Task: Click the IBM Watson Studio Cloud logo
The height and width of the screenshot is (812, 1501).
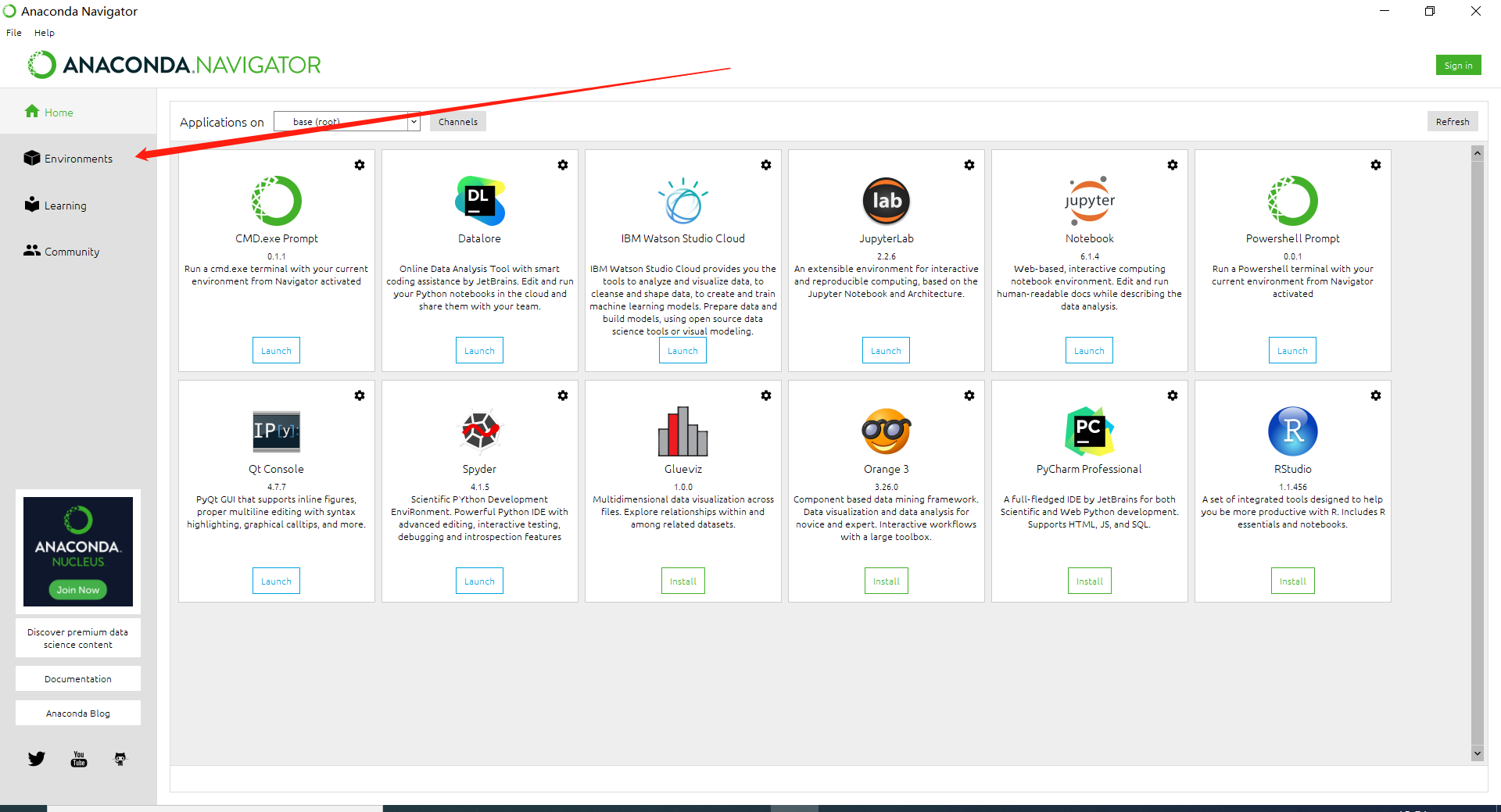Action: (683, 201)
